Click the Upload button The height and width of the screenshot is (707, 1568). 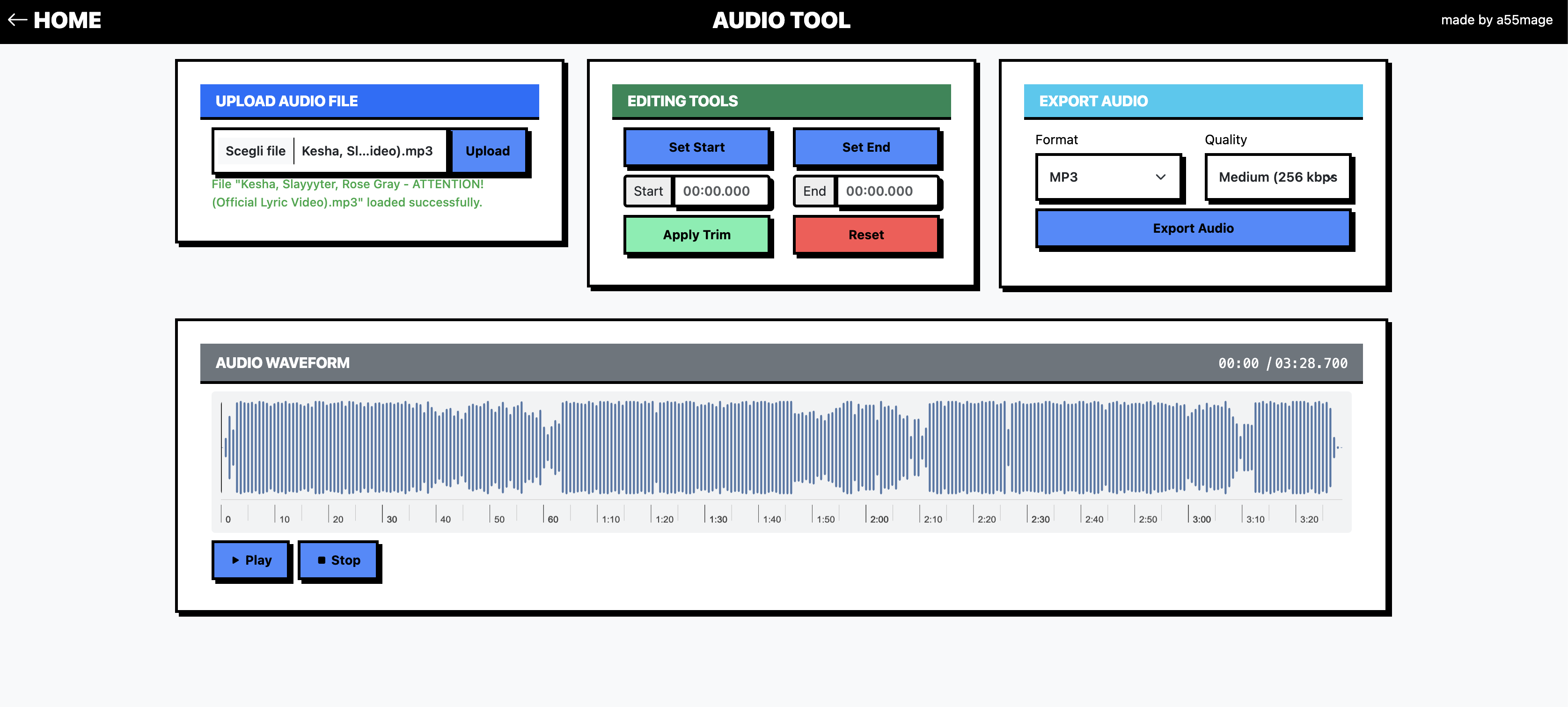tap(487, 151)
